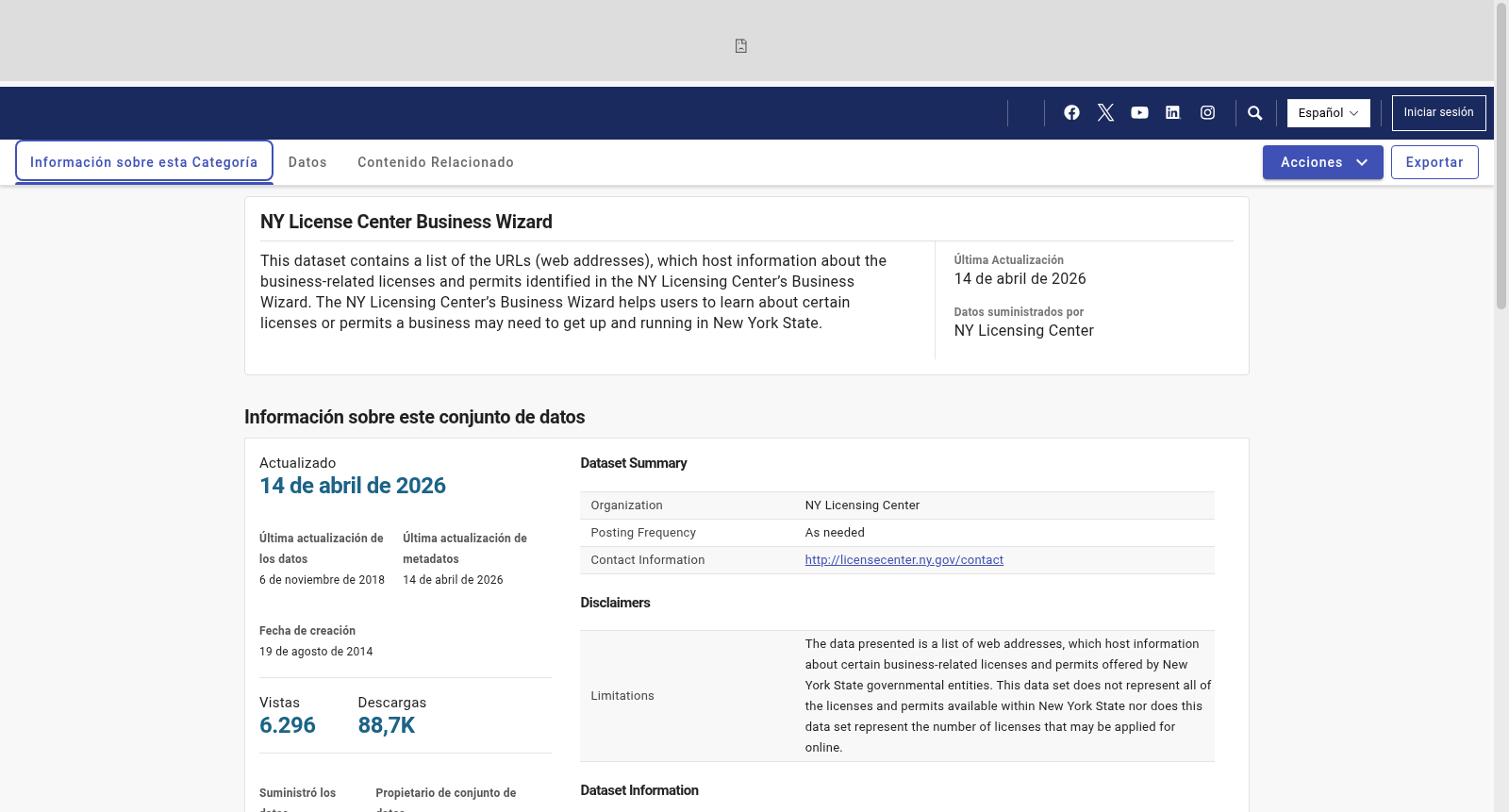Click the 88,7K downloads count

tap(387, 725)
